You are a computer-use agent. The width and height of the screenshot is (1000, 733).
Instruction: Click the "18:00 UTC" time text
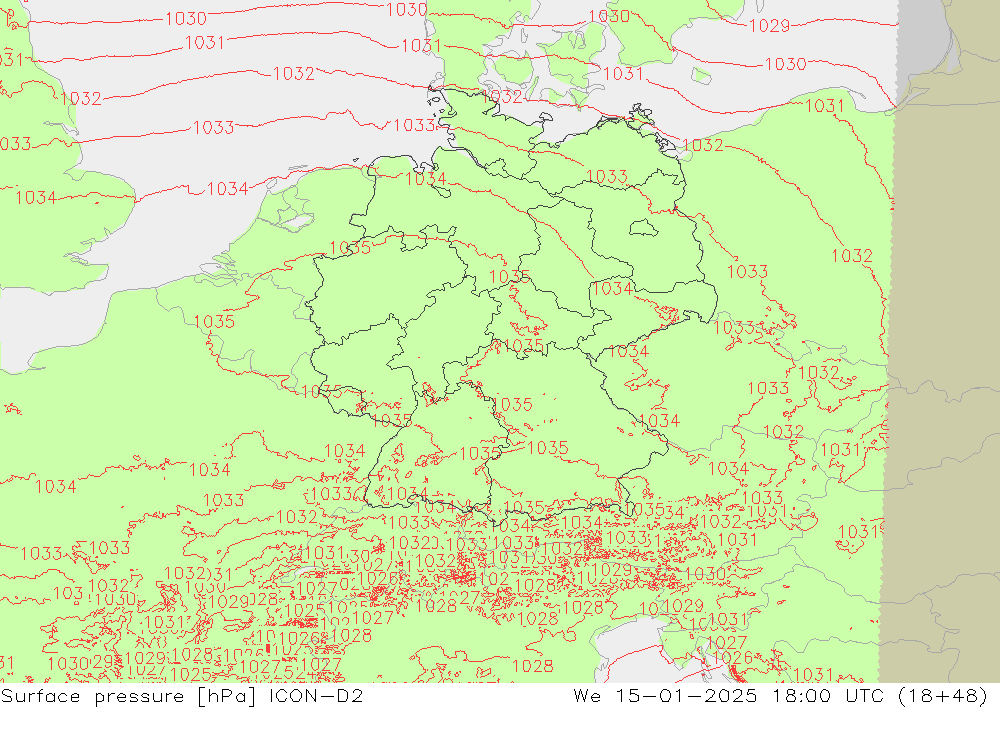(x=828, y=695)
